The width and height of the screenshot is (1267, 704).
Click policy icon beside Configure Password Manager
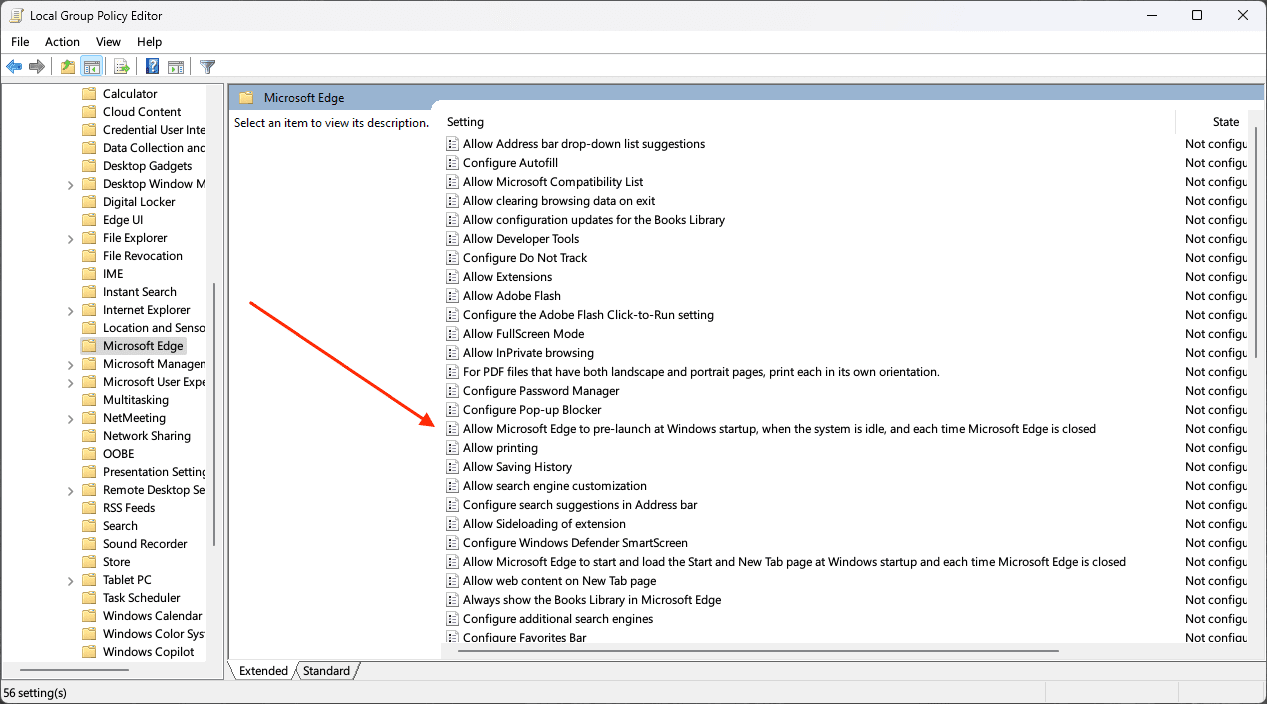tap(453, 391)
